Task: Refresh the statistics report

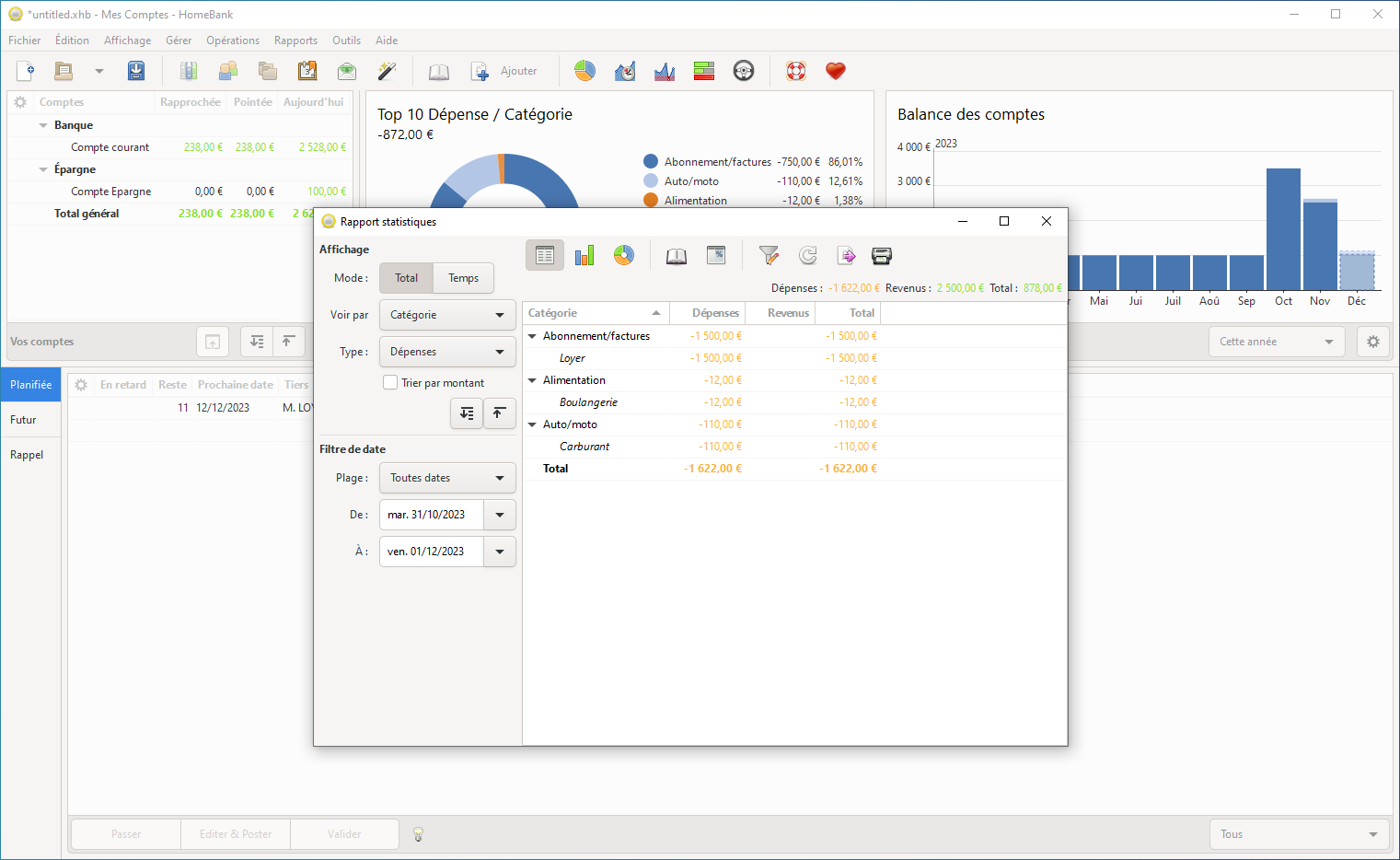Action: [808, 256]
